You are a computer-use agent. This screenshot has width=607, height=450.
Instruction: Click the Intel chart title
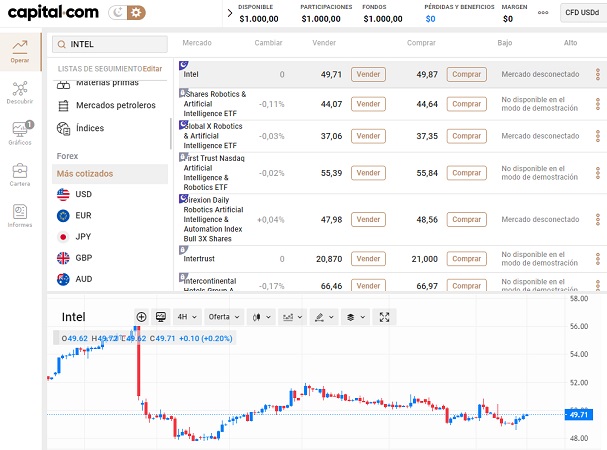click(x=74, y=317)
